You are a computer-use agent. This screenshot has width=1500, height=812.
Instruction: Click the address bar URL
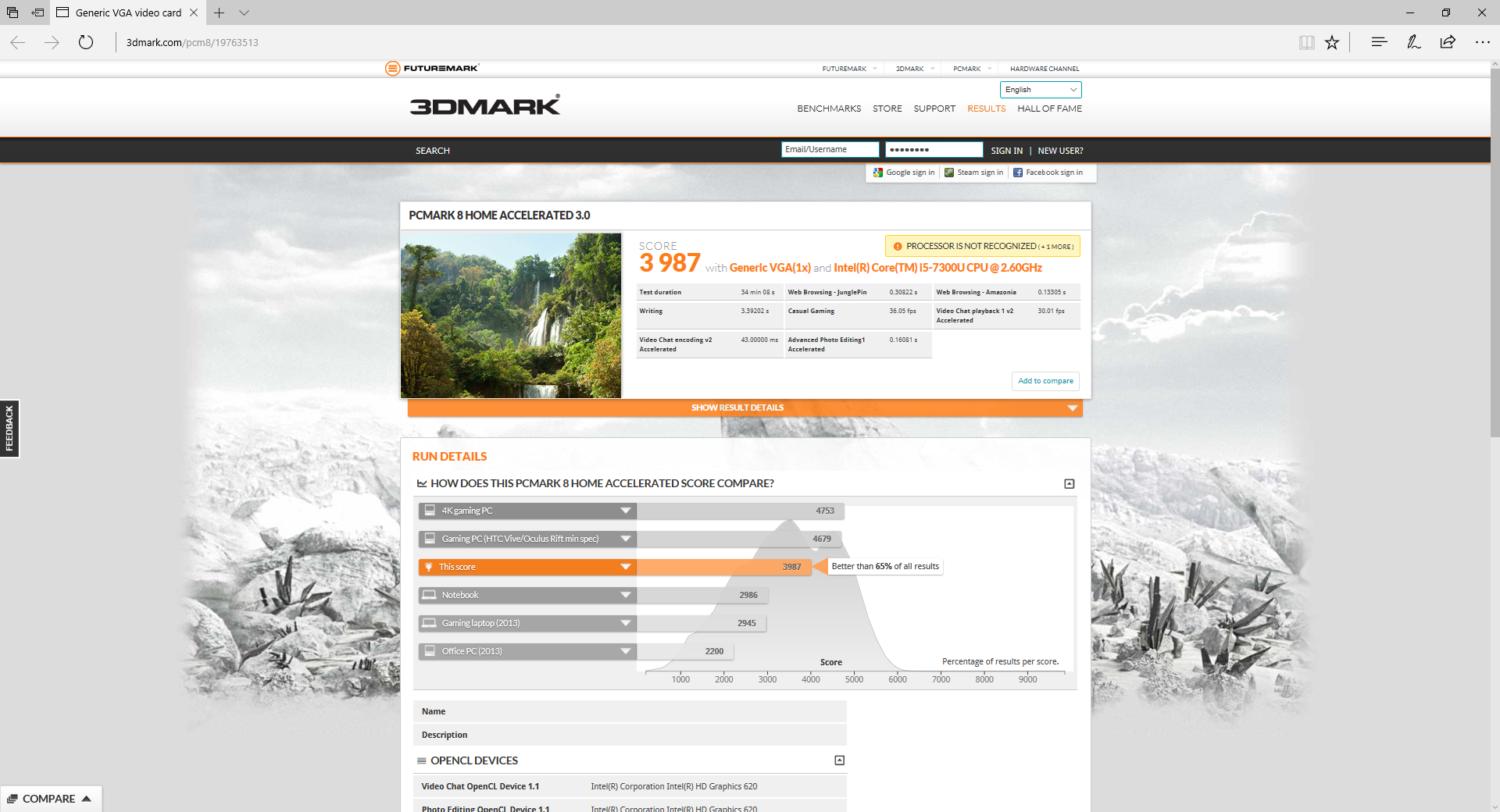click(192, 43)
